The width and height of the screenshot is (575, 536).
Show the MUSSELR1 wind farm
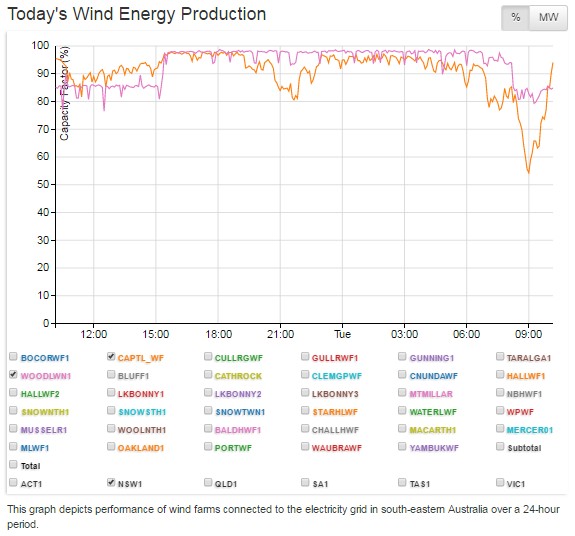(13, 428)
